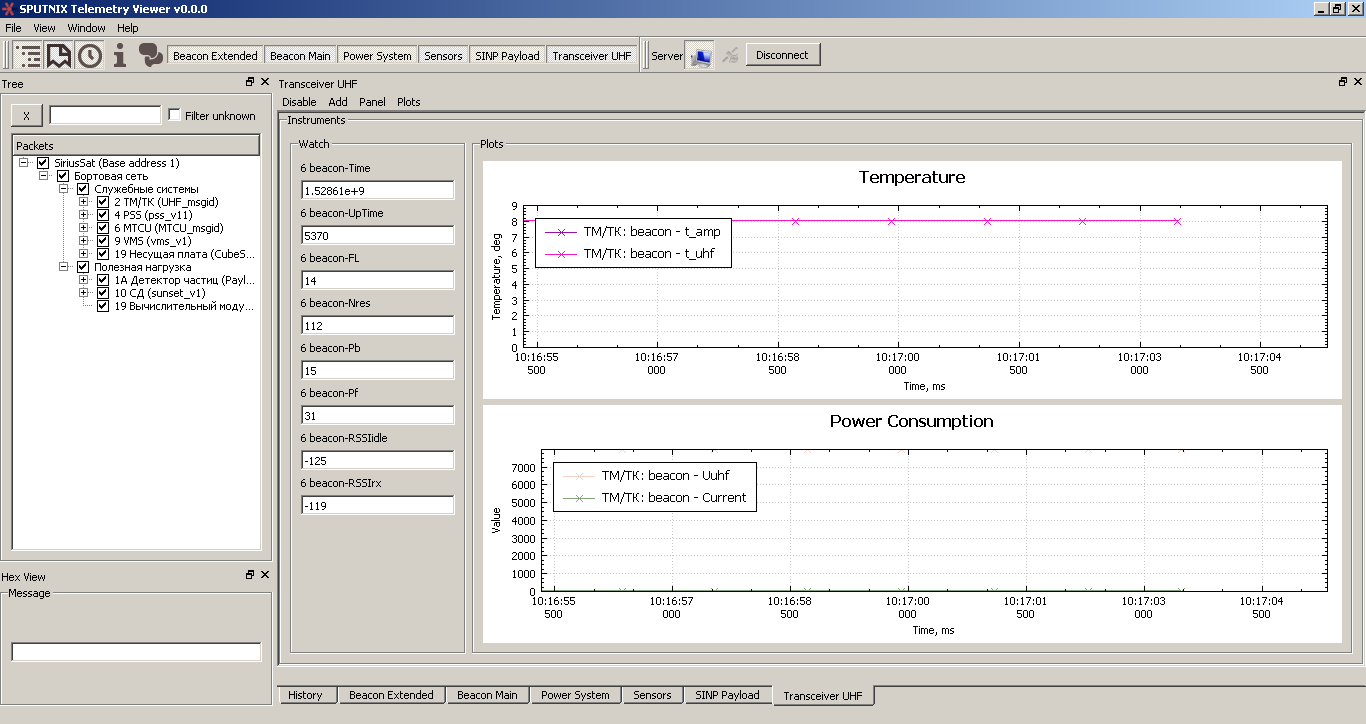The width and height of the screenshot is (1366, 724).
Task: Switch to the Power System bottom tab
Action: (574, 695)
